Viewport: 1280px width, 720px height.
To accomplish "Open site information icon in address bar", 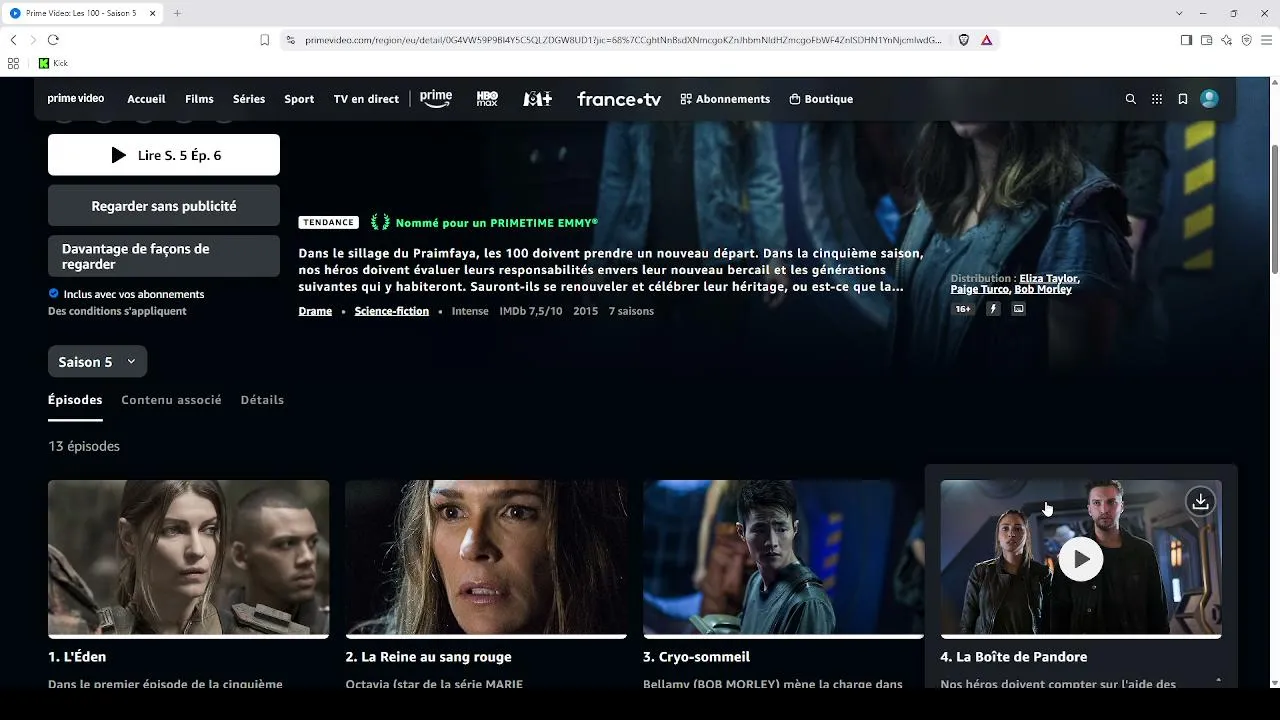I will [x=291, y=40].
